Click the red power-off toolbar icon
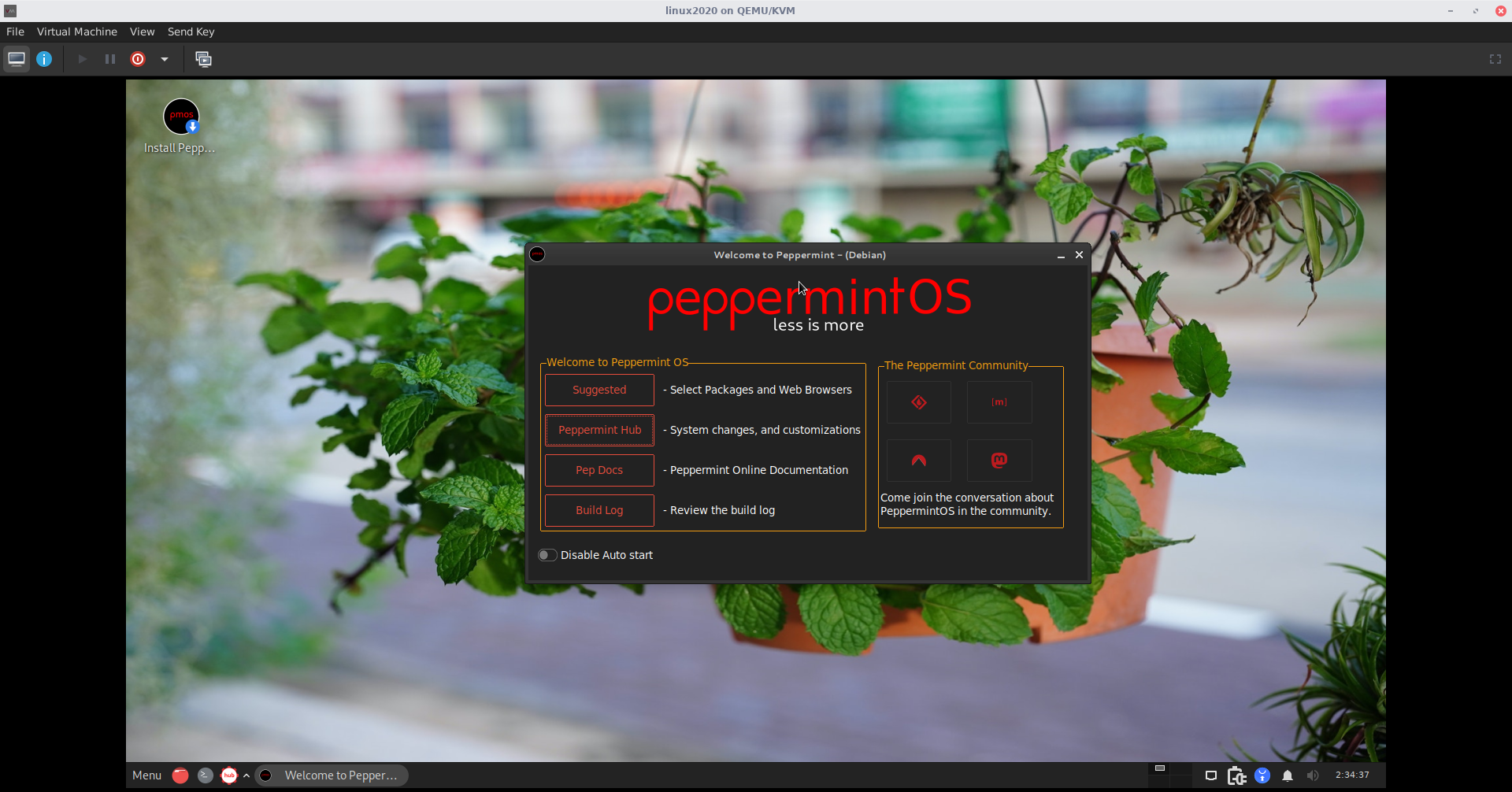The width and height of the screenshot is (1512, 792). tap(137, 58)
